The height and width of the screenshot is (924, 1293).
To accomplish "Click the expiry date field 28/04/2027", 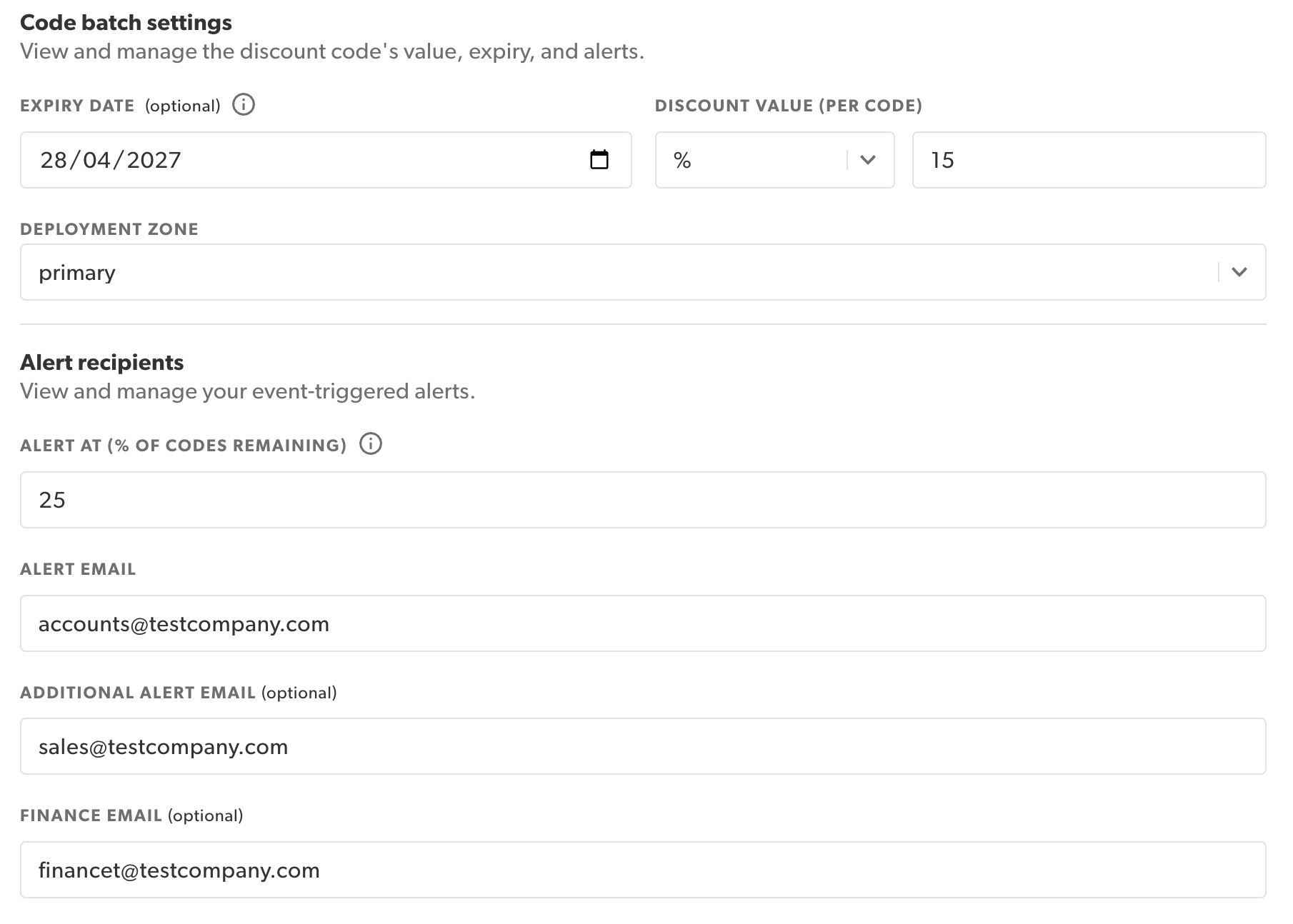I will click(x=326, y=160).
